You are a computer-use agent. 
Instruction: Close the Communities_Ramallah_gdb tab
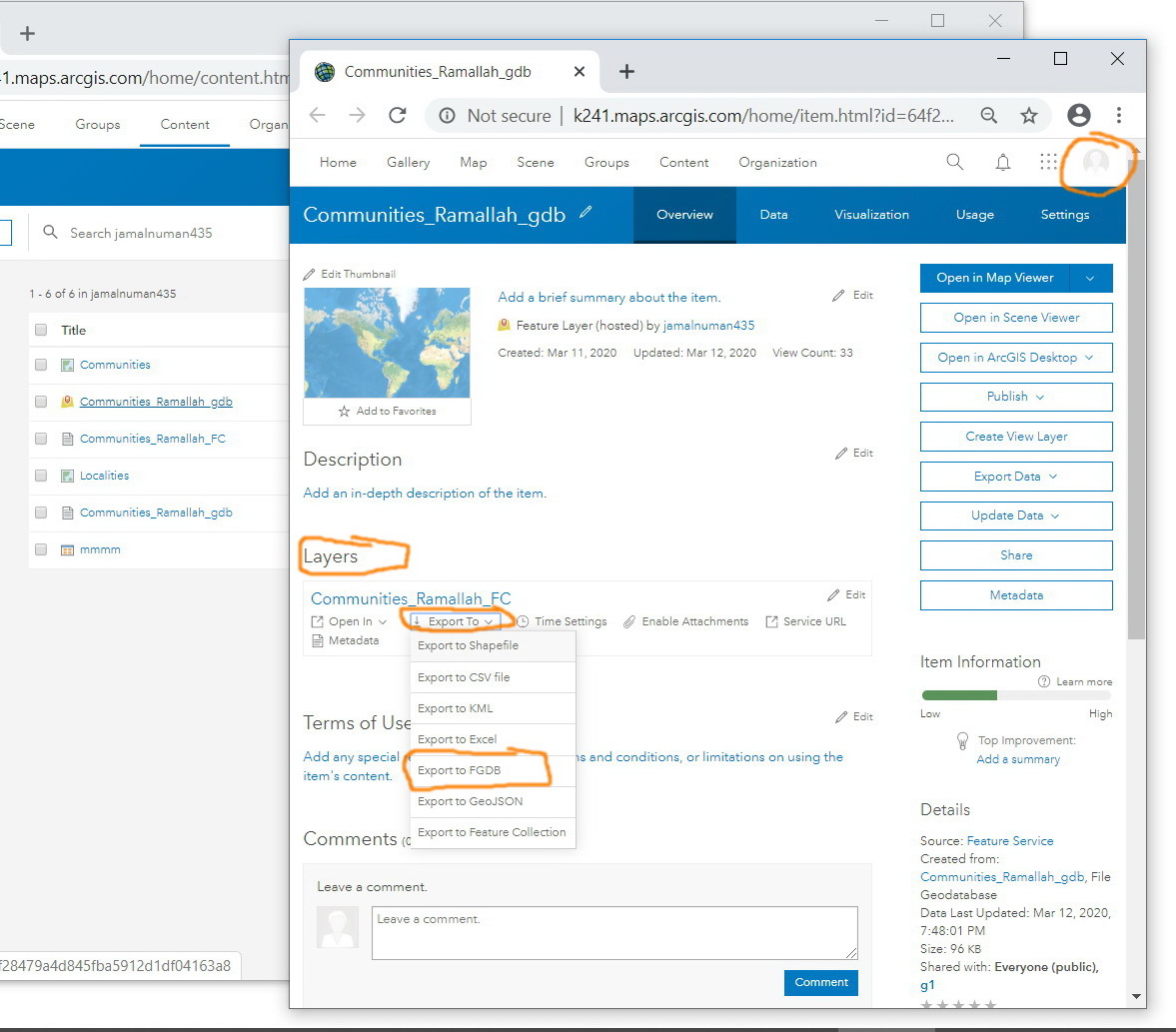[x=579, y=71]
